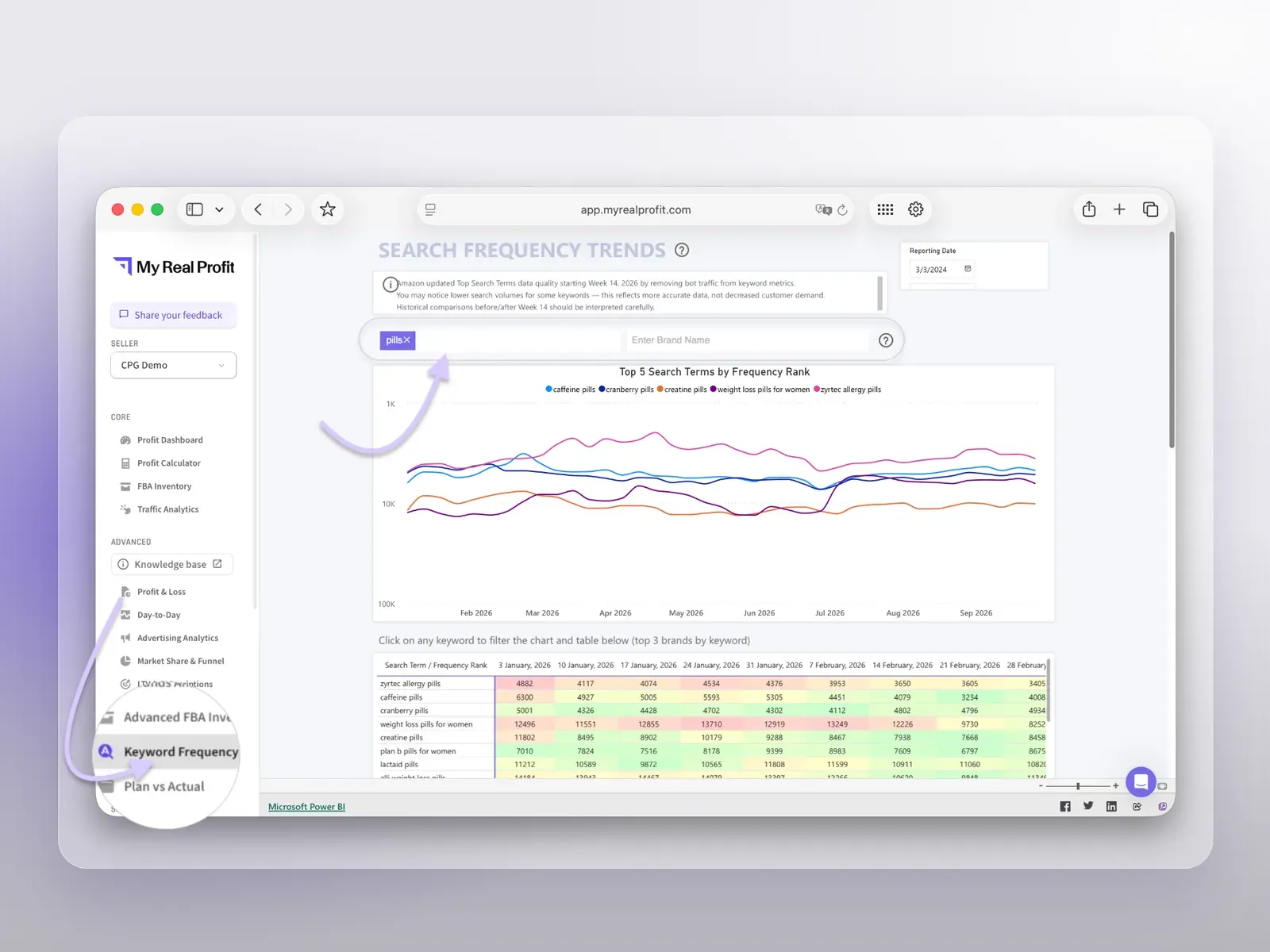This screenshot has width=1270, height=952.
Task: Share report on Facebook
Action: [1065, 807]
